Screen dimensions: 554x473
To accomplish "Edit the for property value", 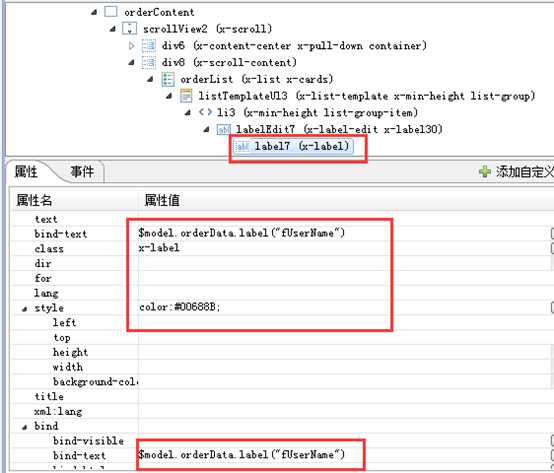I will (344, 278).
